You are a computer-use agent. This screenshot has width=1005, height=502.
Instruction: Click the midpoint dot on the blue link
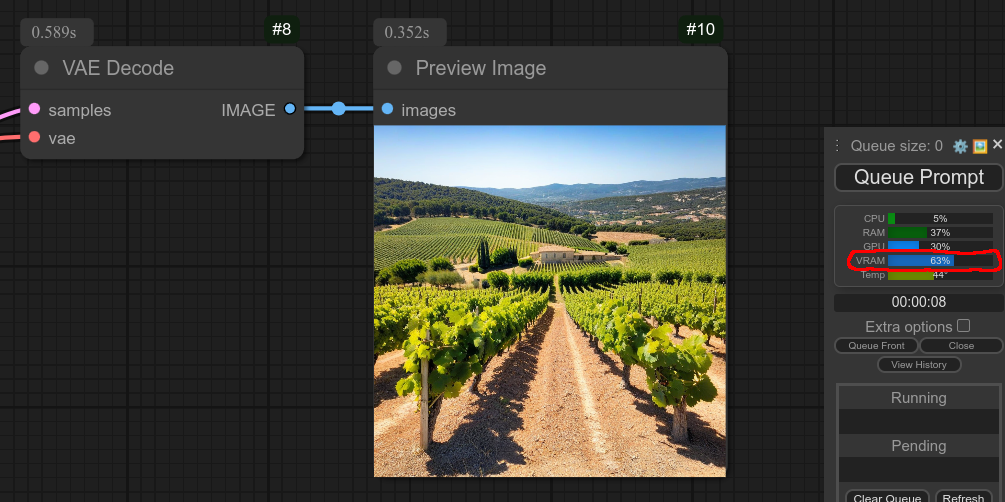339,109
